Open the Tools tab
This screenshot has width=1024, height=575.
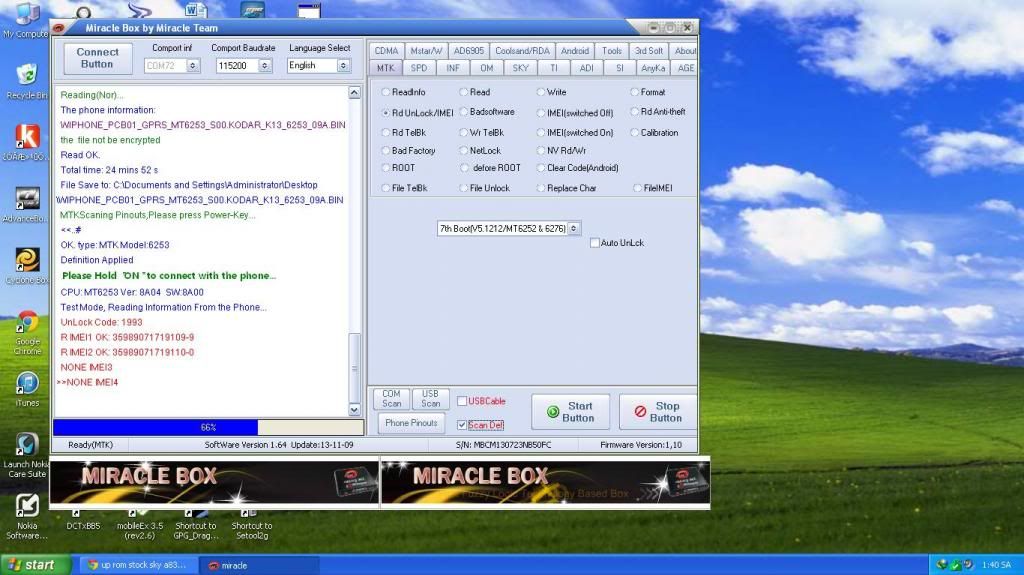point(612,51)
